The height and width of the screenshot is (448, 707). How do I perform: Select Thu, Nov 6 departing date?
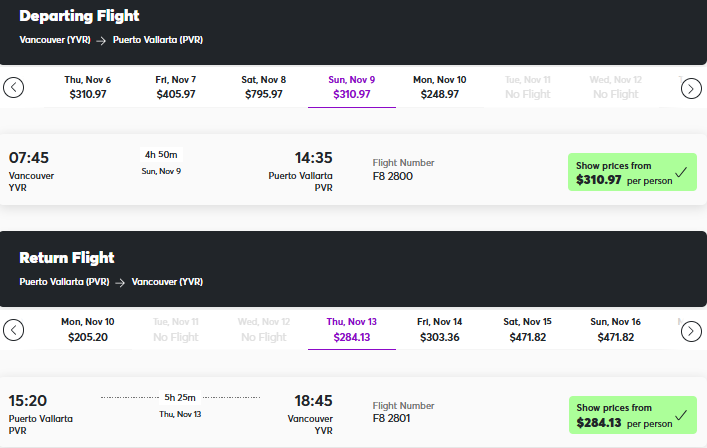click(88, 87)
